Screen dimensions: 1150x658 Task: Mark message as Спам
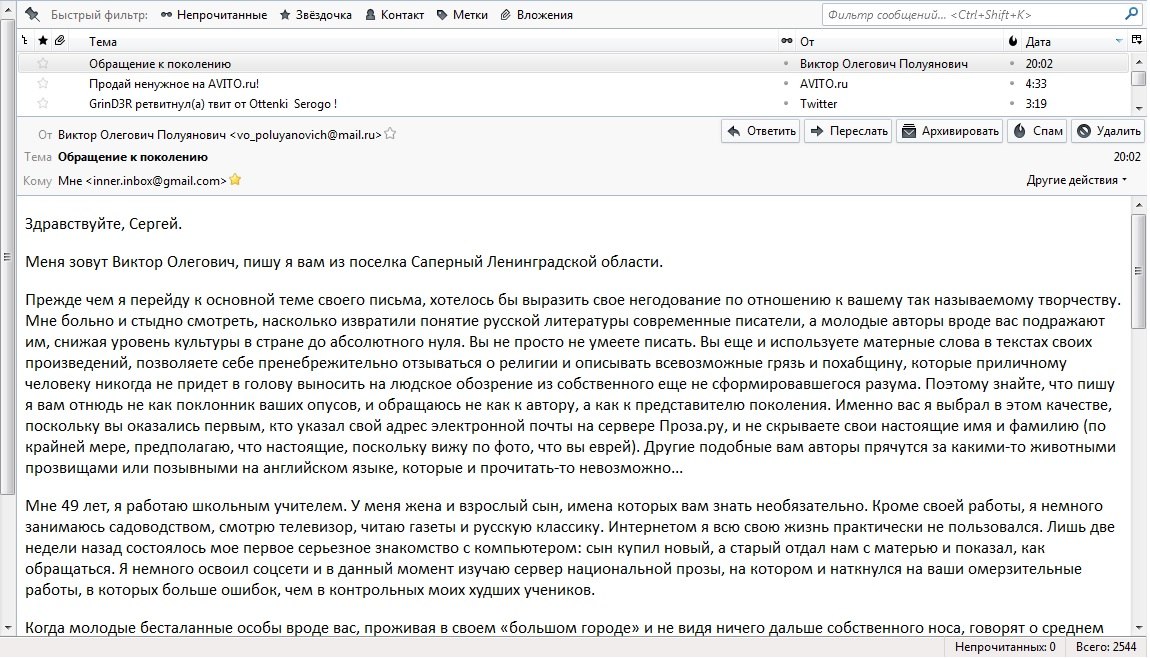pyautogui.click(x=1037, y=131)
